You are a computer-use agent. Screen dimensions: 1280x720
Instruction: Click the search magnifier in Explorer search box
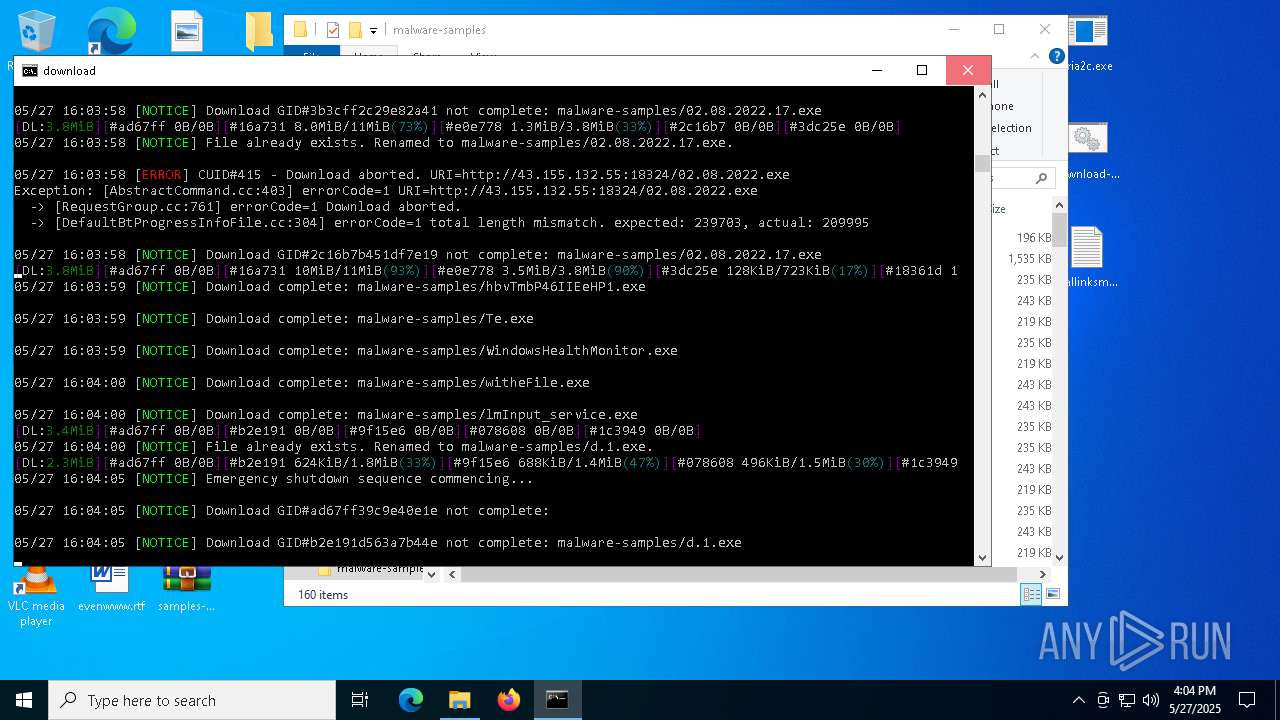(x=1041, y=178)
